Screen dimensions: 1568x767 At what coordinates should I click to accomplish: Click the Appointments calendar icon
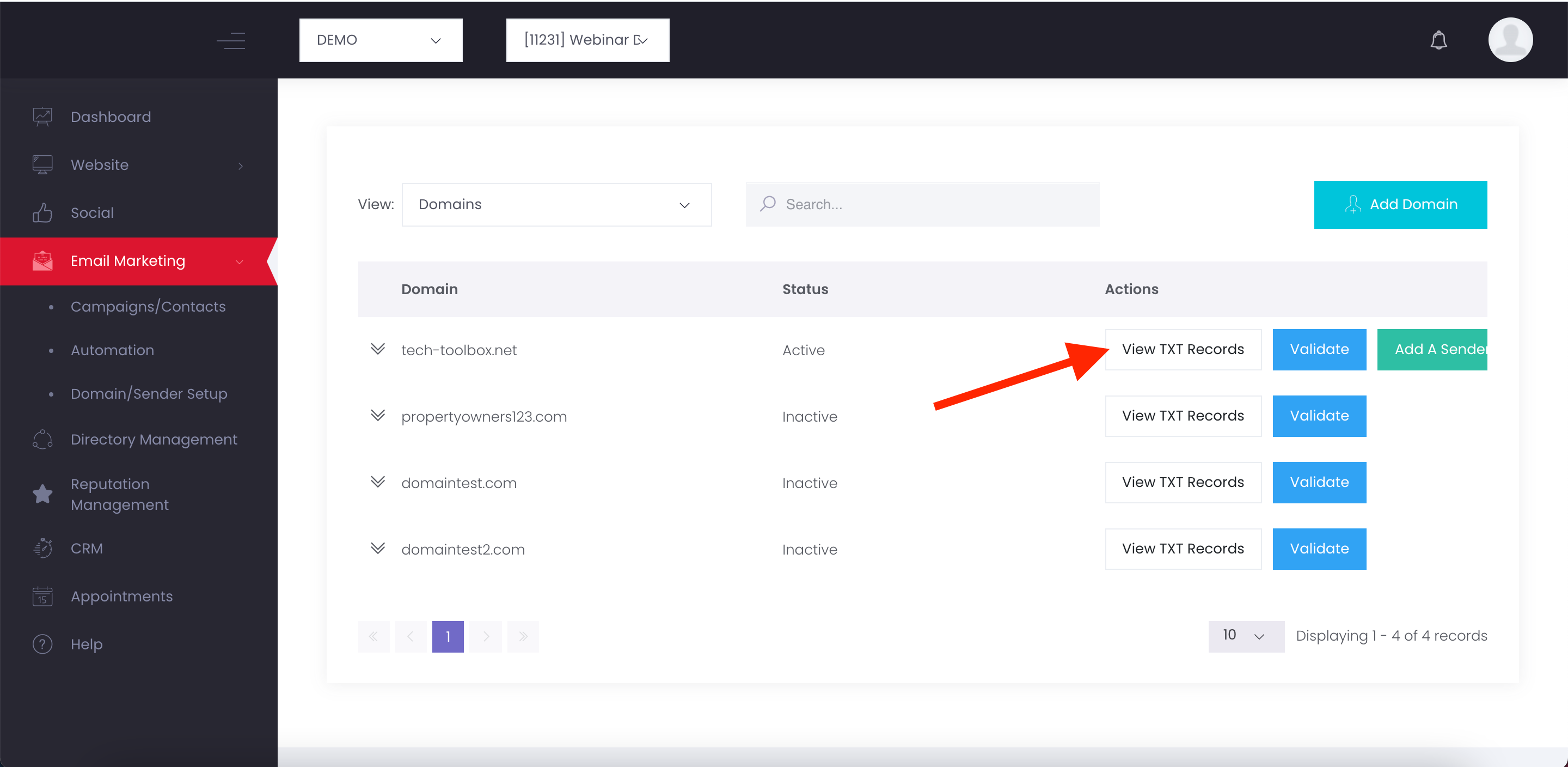click(42, 596)
